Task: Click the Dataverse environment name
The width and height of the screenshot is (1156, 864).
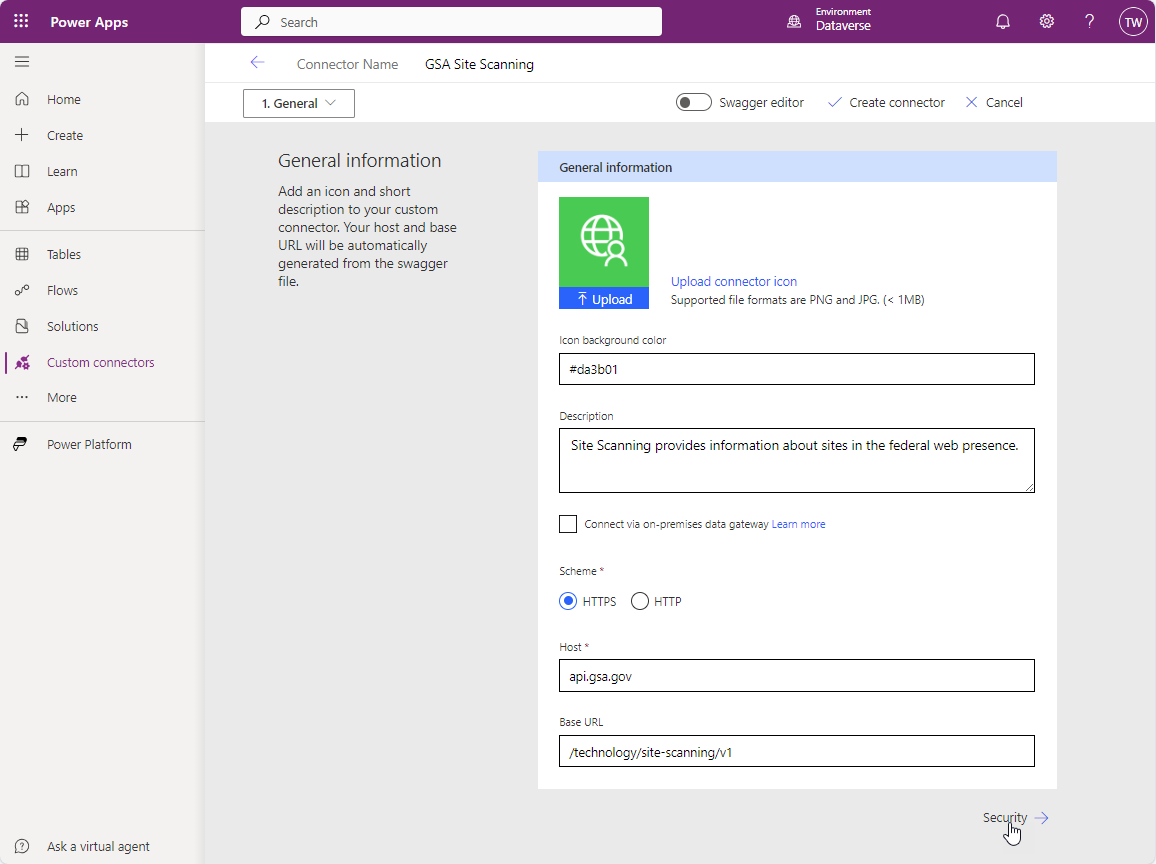Action: click(x=843, y=26)
